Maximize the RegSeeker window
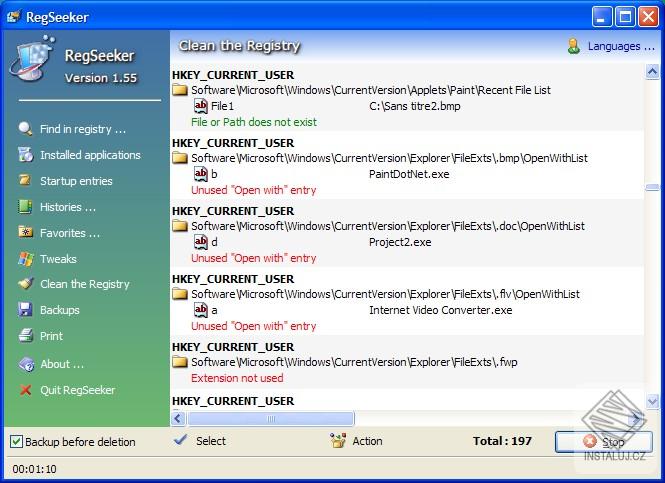The width and height of the screenshot is (665, 483). coord(625,17)
